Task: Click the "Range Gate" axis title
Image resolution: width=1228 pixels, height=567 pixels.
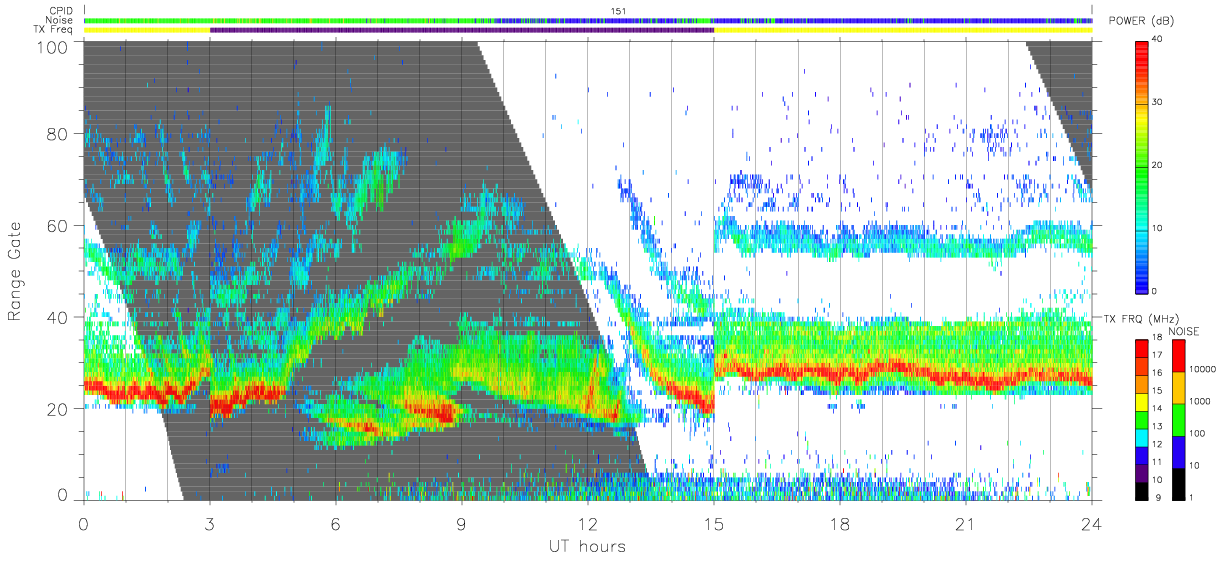Action: point(15,272)
